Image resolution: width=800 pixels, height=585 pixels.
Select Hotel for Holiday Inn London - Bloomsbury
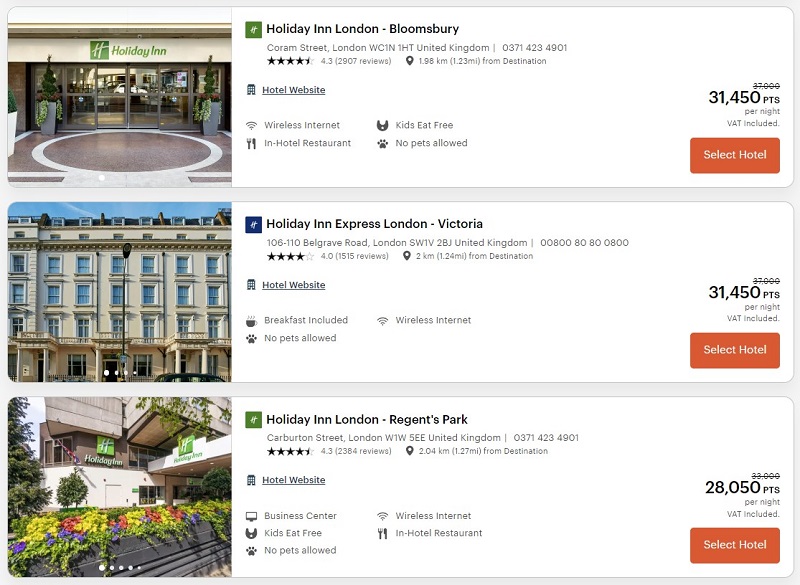735,155
